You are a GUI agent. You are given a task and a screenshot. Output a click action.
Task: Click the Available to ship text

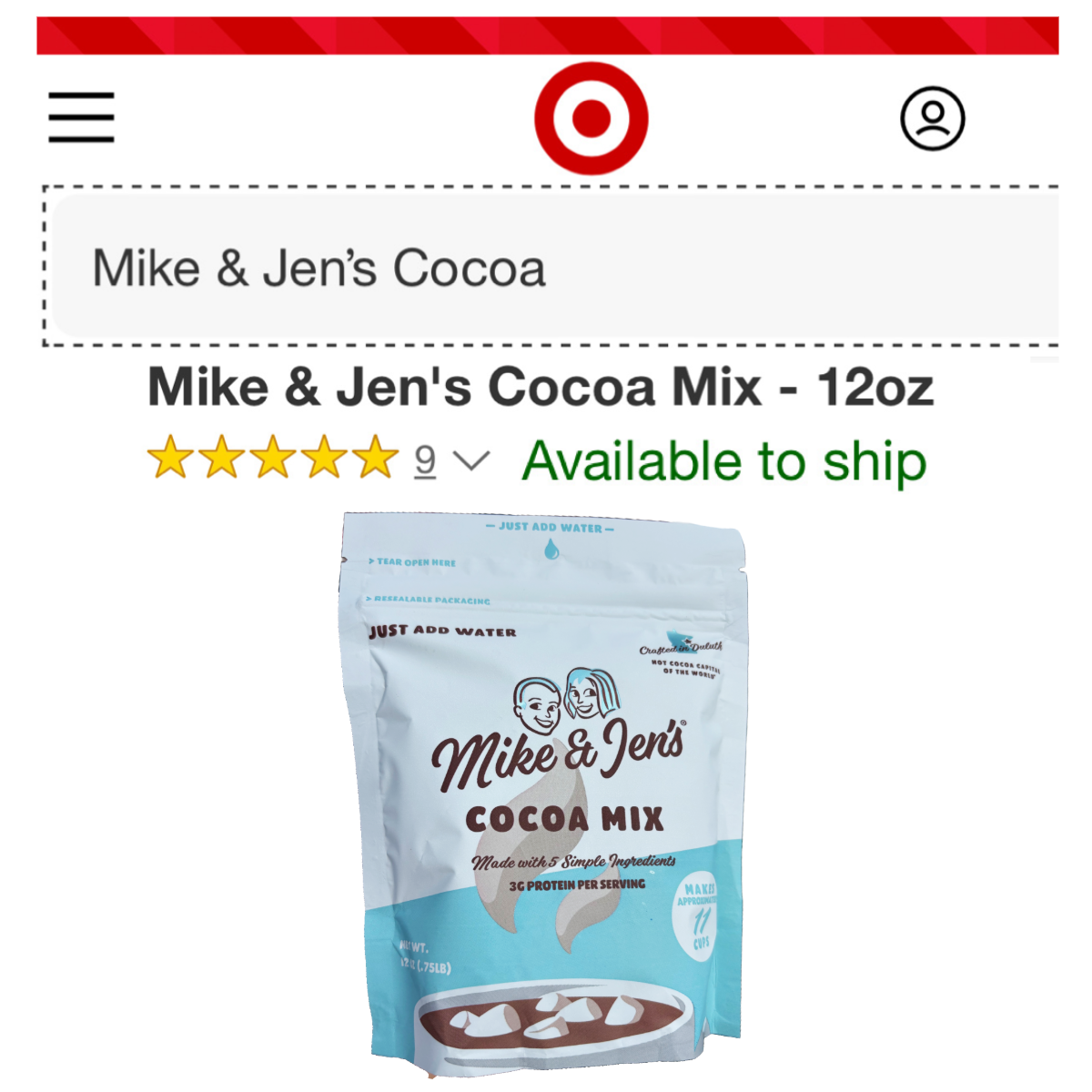(724, 461)
